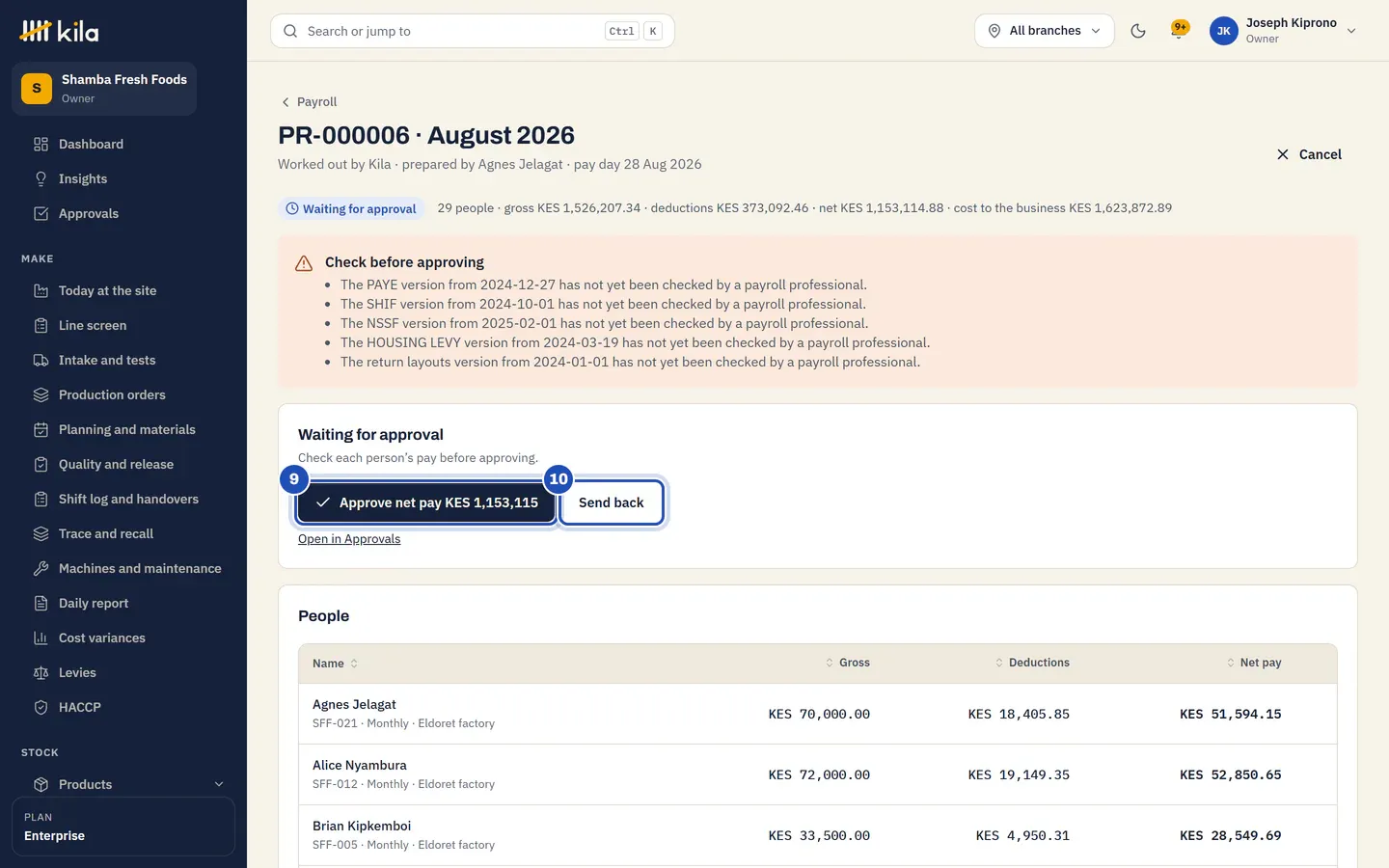Click the Open in Approvals link
Viewport: 1389px width, 868px height.
349,539
